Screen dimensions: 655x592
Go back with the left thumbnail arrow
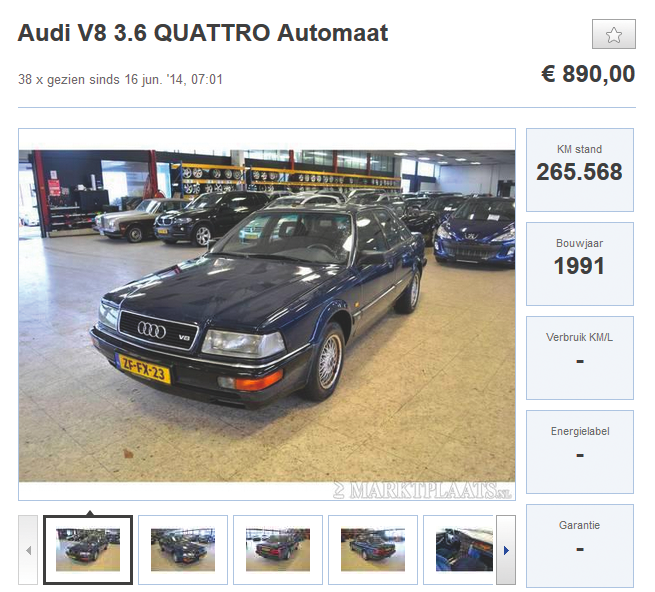[28, 550]
